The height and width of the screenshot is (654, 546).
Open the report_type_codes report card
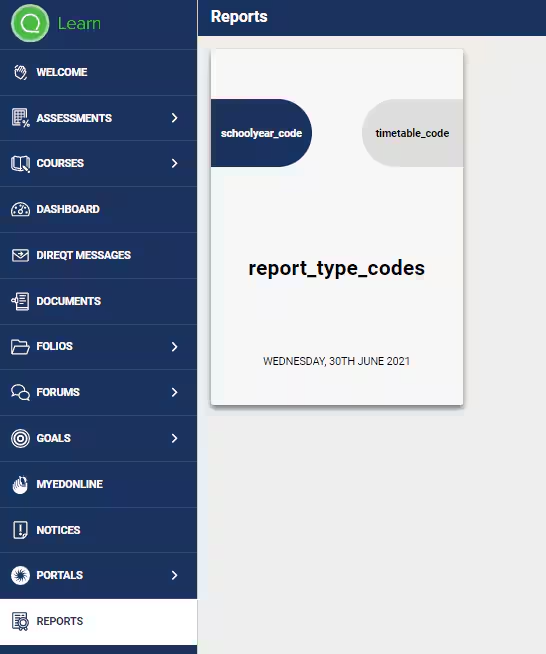(x=337, y=227)
